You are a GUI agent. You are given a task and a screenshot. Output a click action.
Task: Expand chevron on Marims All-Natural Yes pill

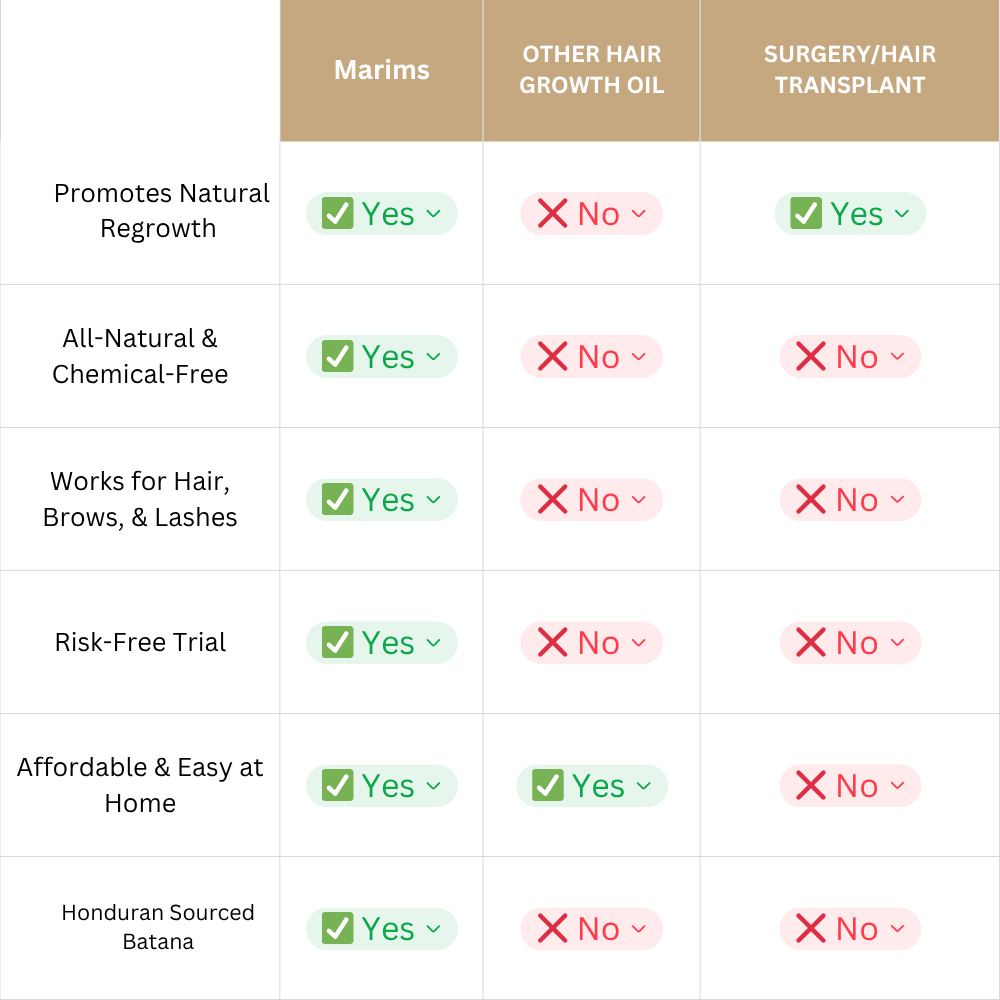pos(433,357)
